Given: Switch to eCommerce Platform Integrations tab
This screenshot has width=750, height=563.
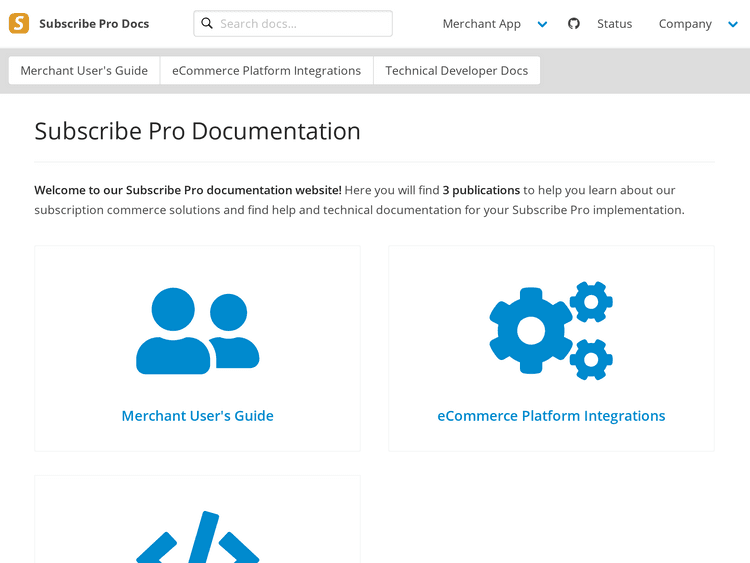Looking at the screenshot, I should (266, 70).
